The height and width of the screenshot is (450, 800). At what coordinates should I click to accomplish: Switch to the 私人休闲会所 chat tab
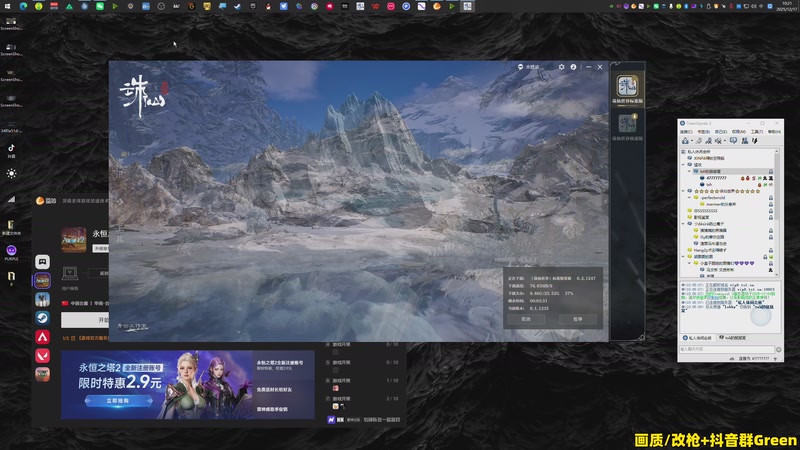(697, 338)
